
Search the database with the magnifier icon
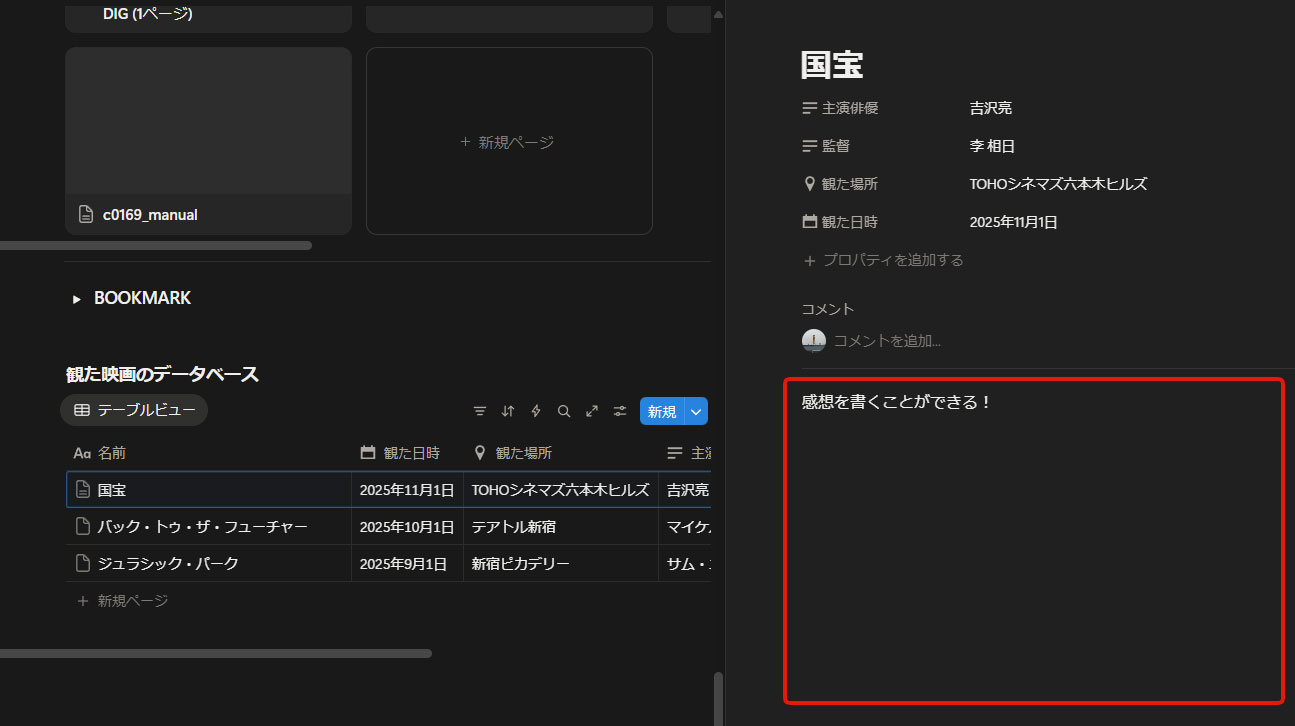click(564, 411)
